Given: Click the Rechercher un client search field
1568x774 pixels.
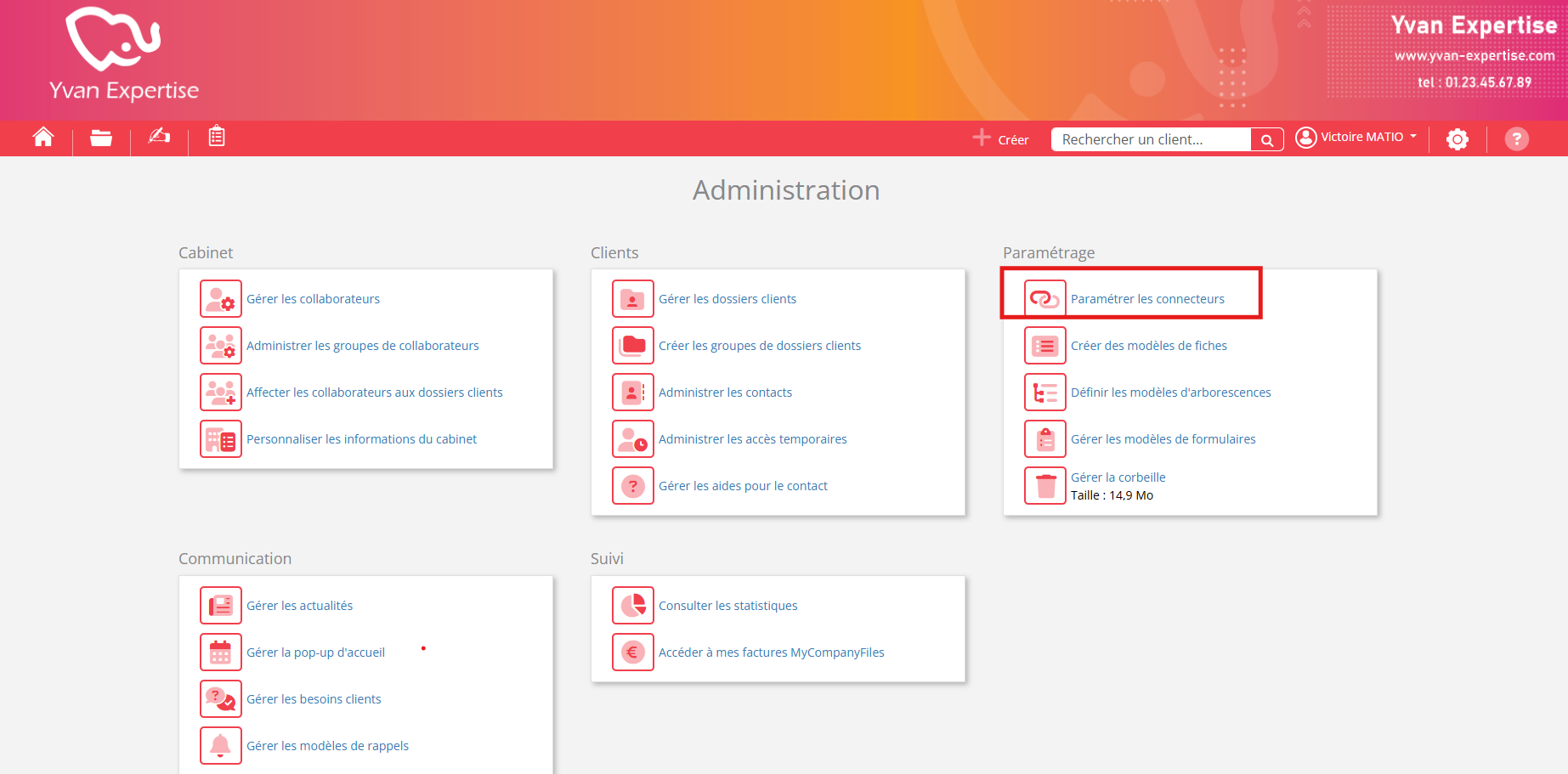Looking at the screenshot, I should coord(1150,139).
